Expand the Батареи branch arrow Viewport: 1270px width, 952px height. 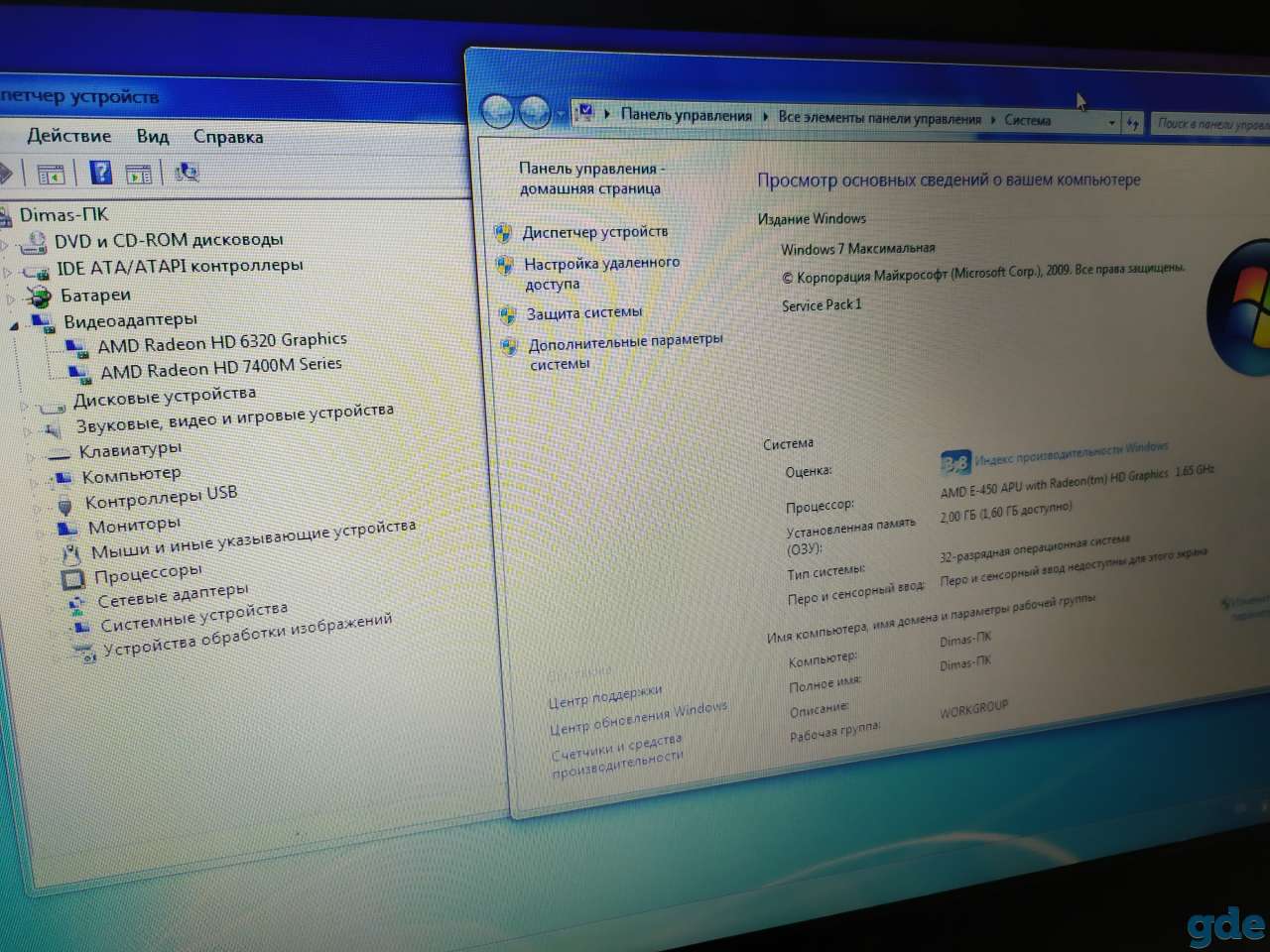coord(12,297)
